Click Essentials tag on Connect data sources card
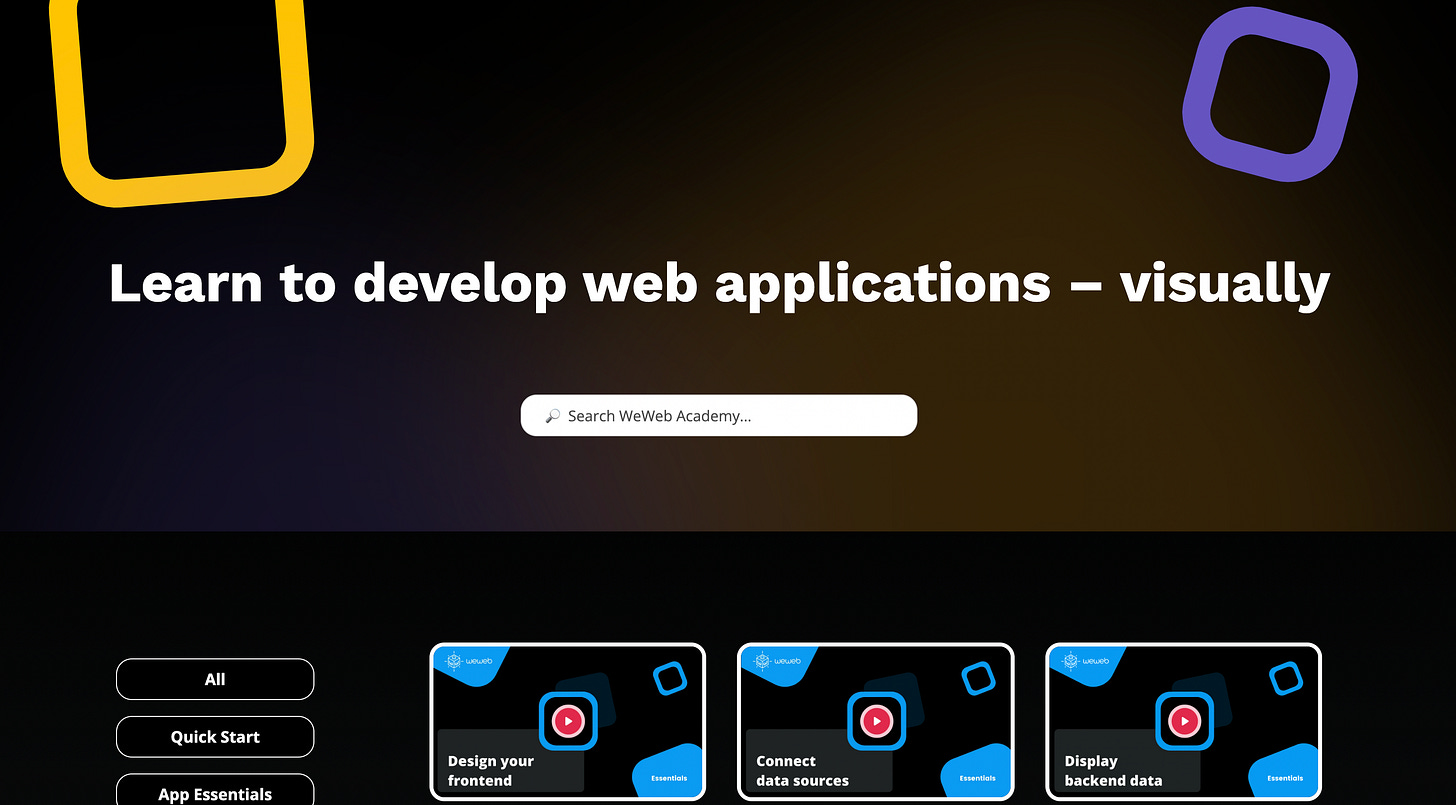Image resolution: width=1456 pixels, height=805 pixels. pos(977,778)
